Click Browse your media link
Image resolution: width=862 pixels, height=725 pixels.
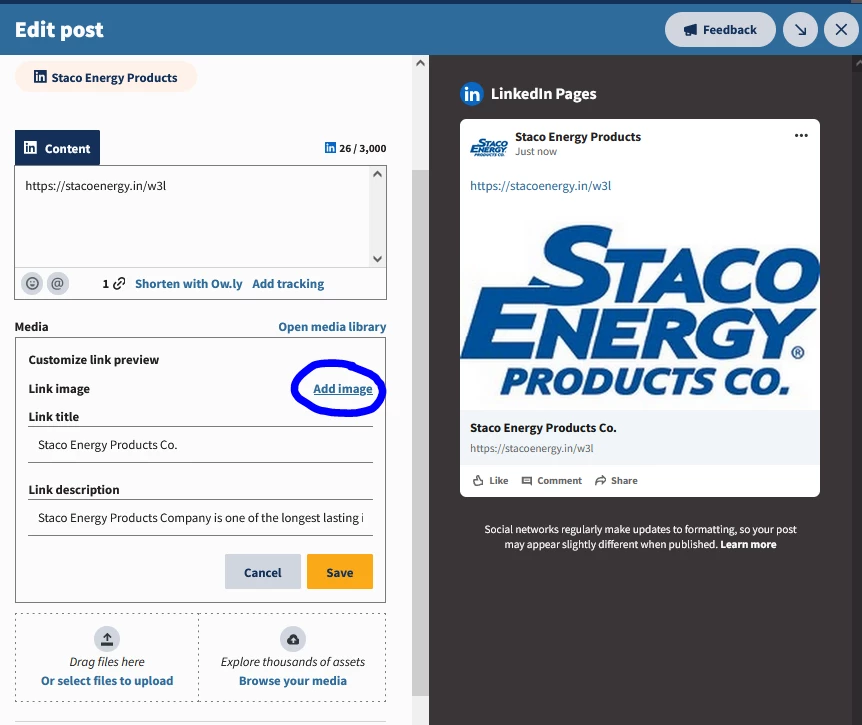pyautogui.click(x=293, y=680)
